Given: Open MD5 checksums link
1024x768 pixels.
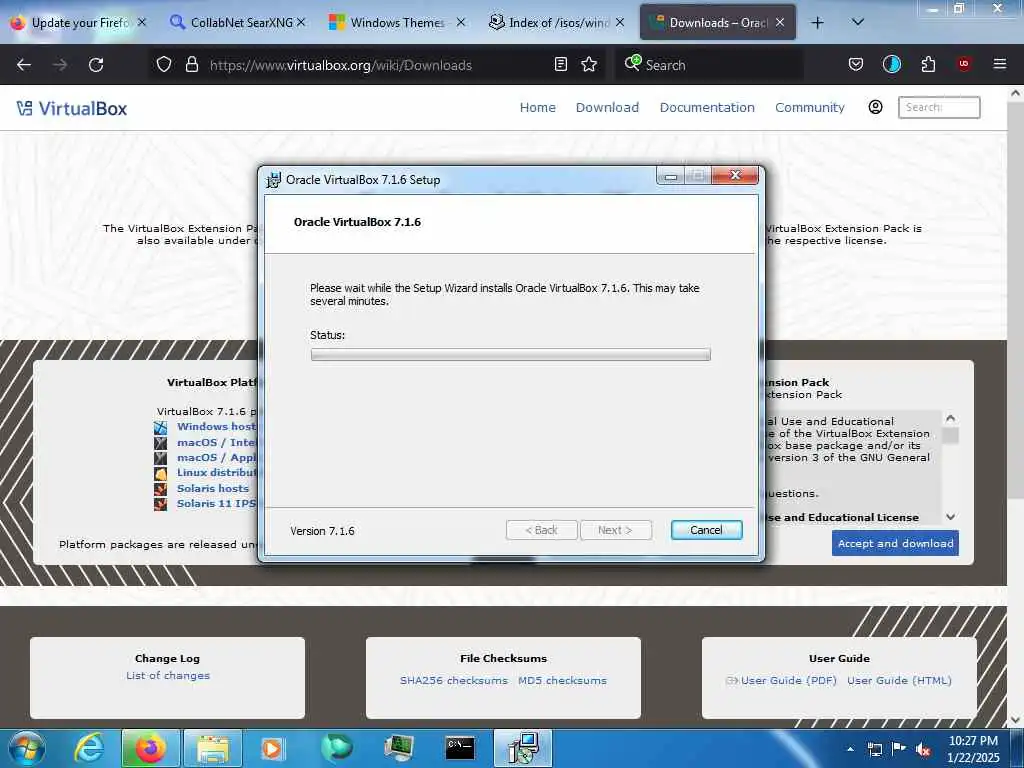Looking at the screenshot, I should coord(562,680).
